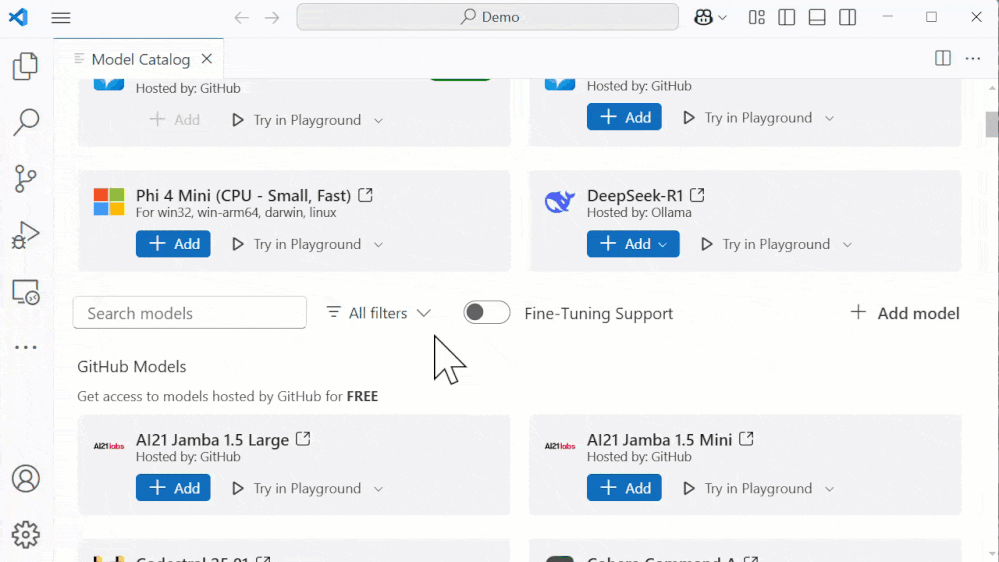Image resolution: width=999 pixels, height=562 pixels.
Task: Show additional views ellipsis in activity bar
Action: (25, 347)
